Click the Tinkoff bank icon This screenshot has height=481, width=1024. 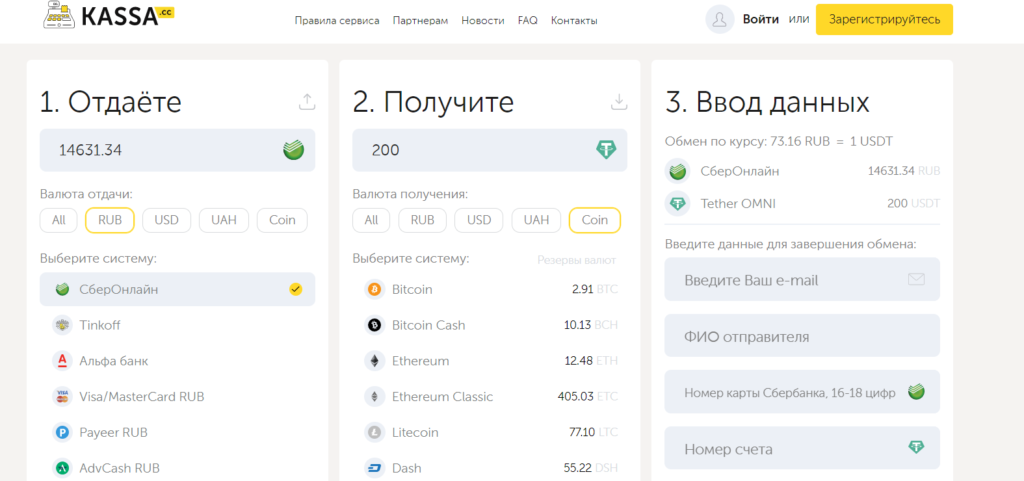point(62,325)
